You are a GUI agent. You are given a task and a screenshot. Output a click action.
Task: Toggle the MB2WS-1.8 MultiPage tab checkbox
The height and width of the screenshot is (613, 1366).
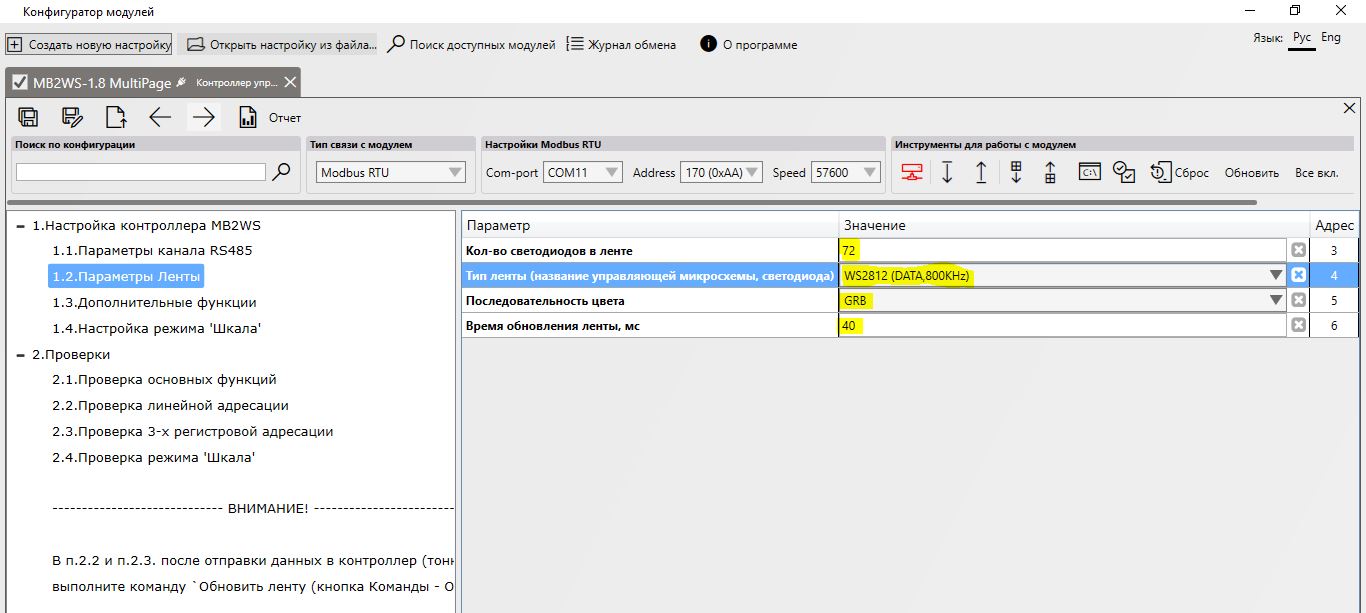click(x=19, y=82)
